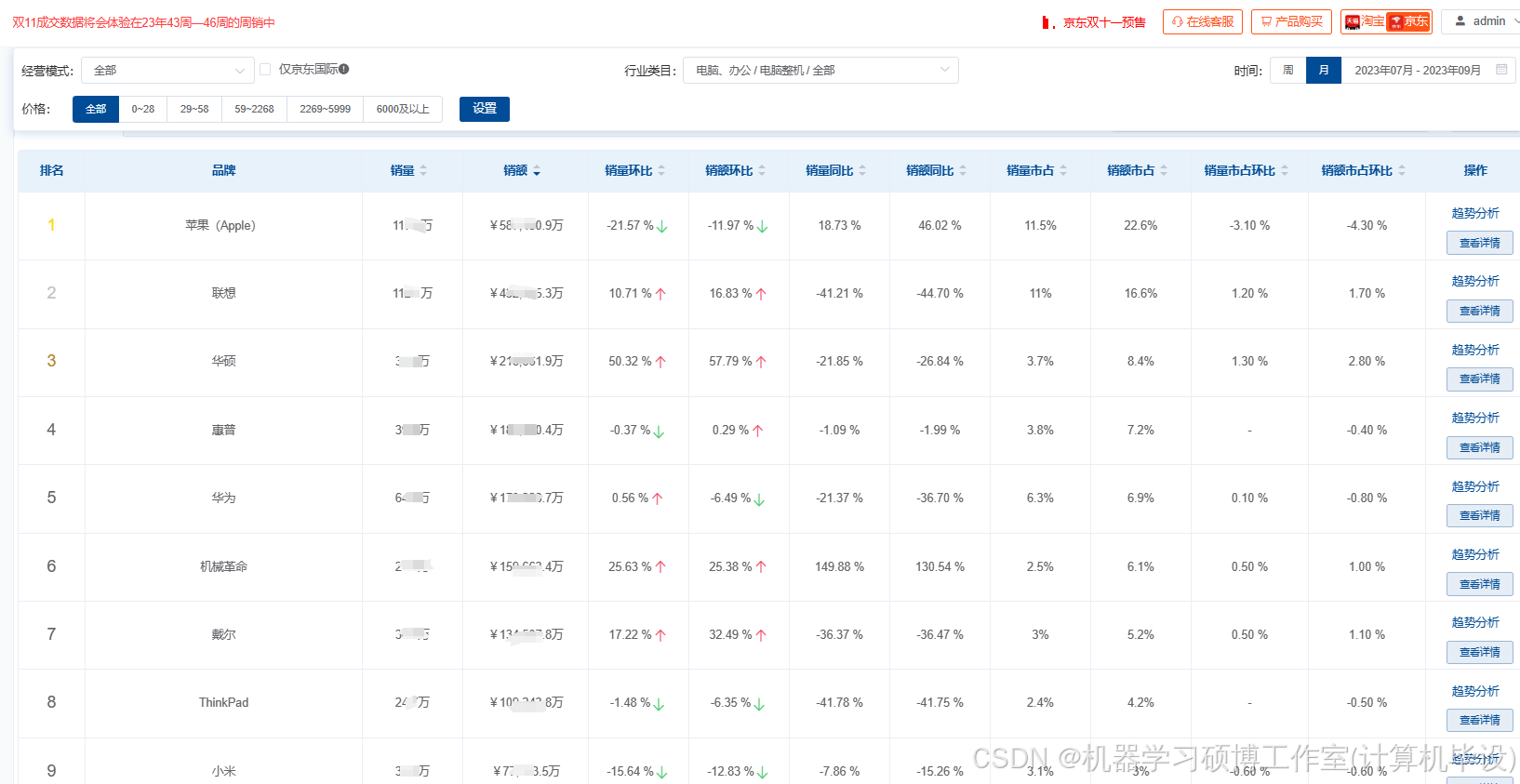
Task: Click the 销量市占环比 sort arrows
Action: [1285, 171]
